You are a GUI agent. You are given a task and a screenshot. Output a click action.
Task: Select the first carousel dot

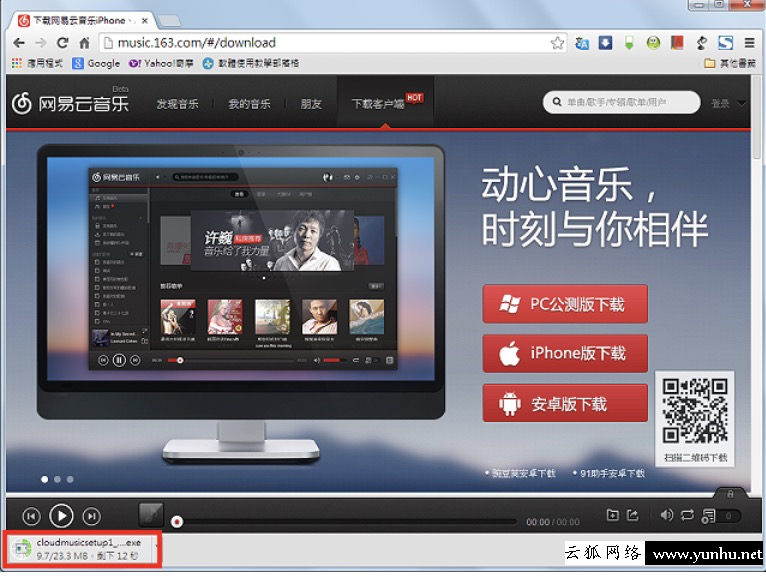click(44, 479)
